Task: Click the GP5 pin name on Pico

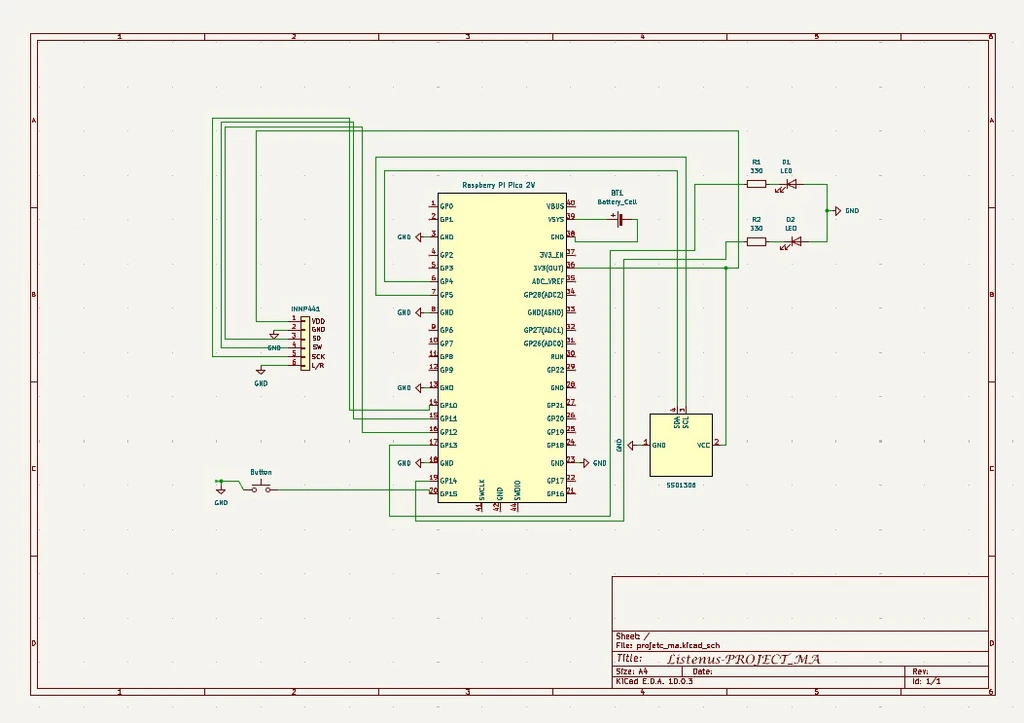Action: coord(447,295)
